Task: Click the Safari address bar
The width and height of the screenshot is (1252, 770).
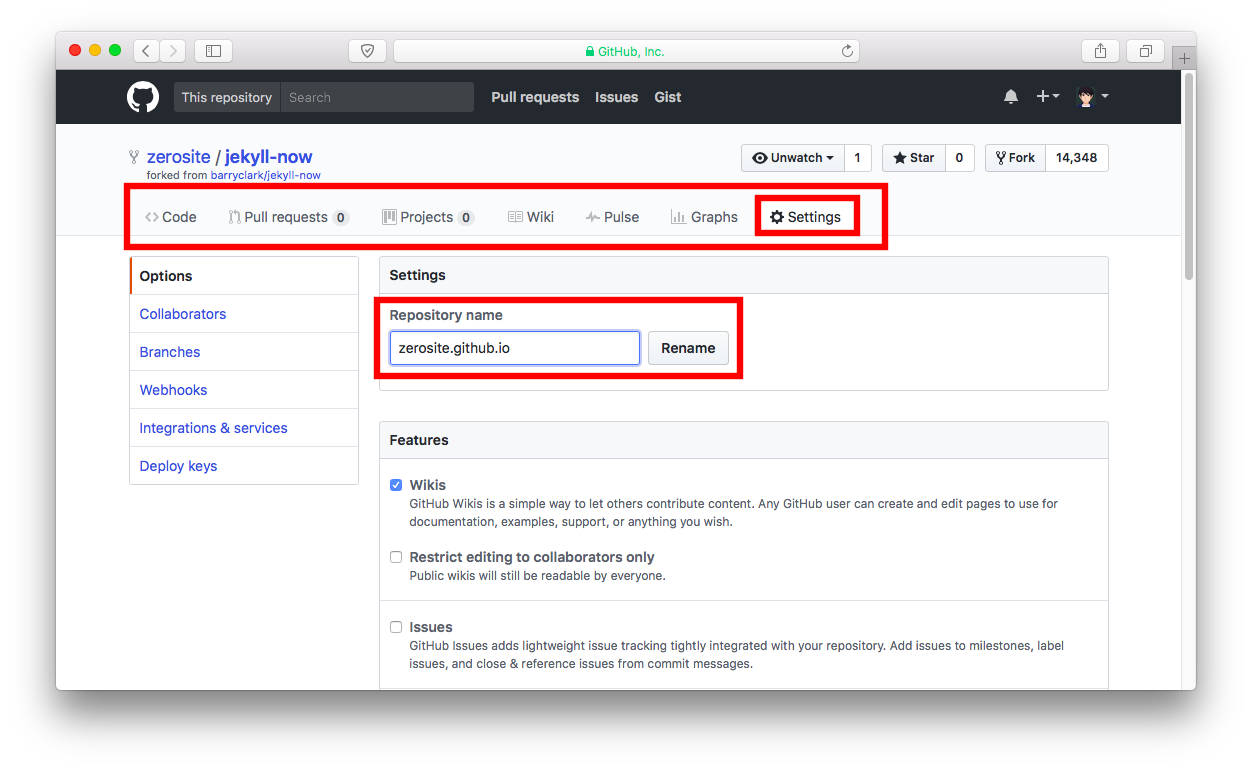Action: tap(626, 51)
